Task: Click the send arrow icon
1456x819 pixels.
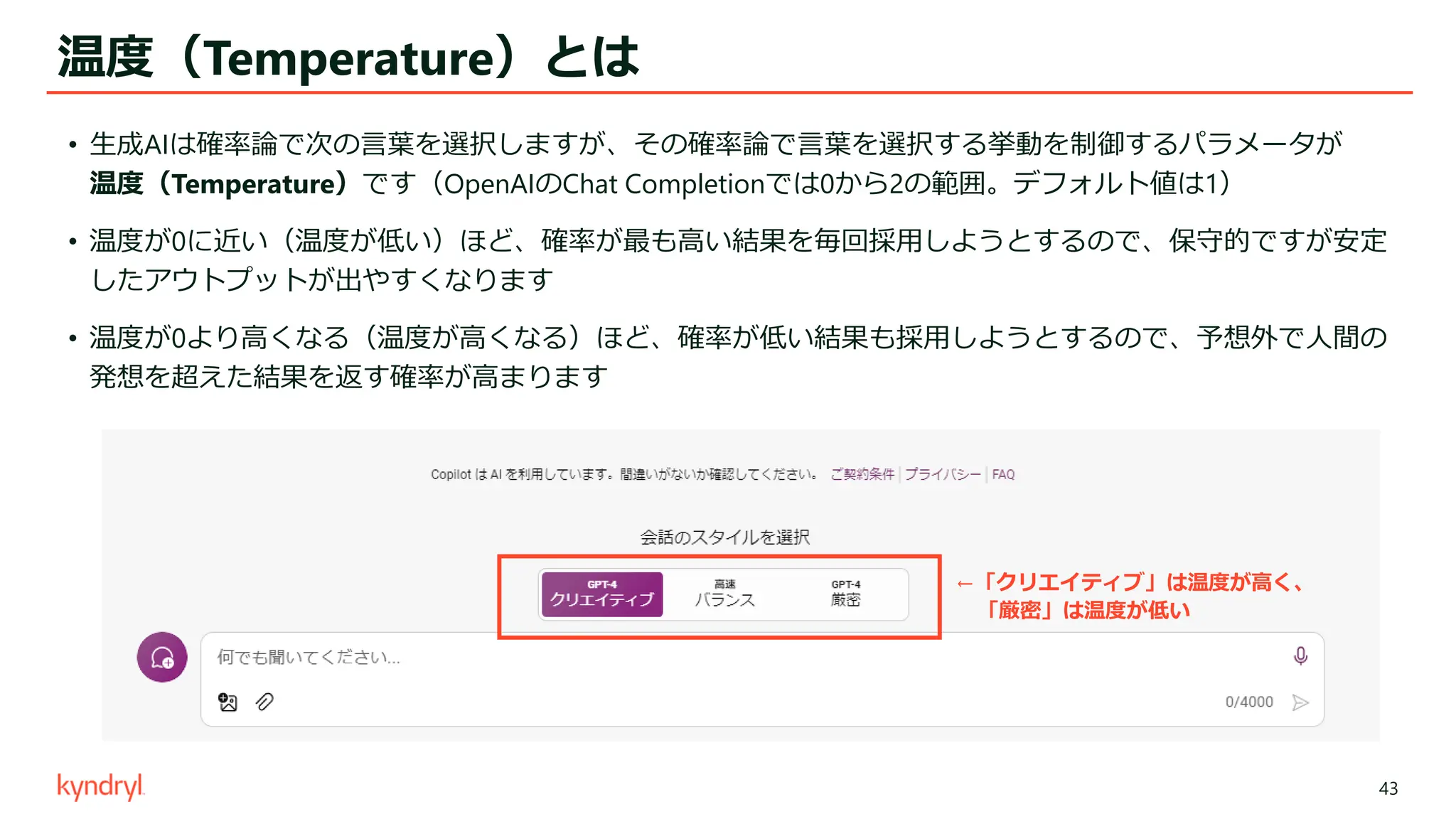Action: (1300, 702)
